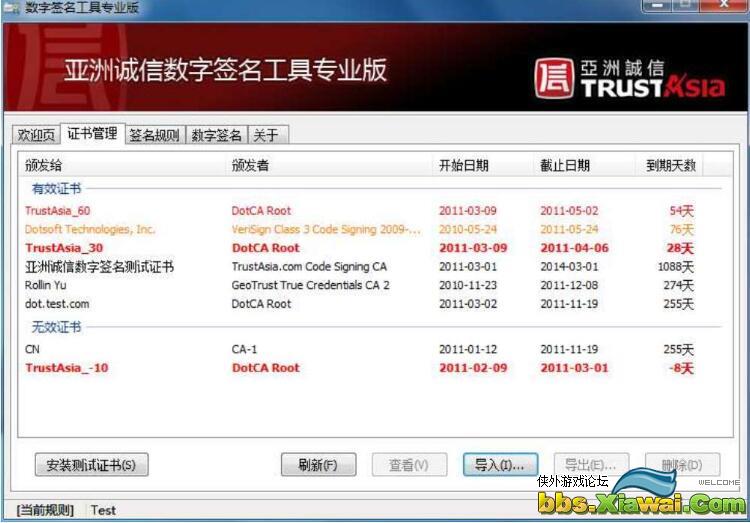Click the app icon in title bar
Image resolution: width=750 pixels, height=523 pixels.
10,8
